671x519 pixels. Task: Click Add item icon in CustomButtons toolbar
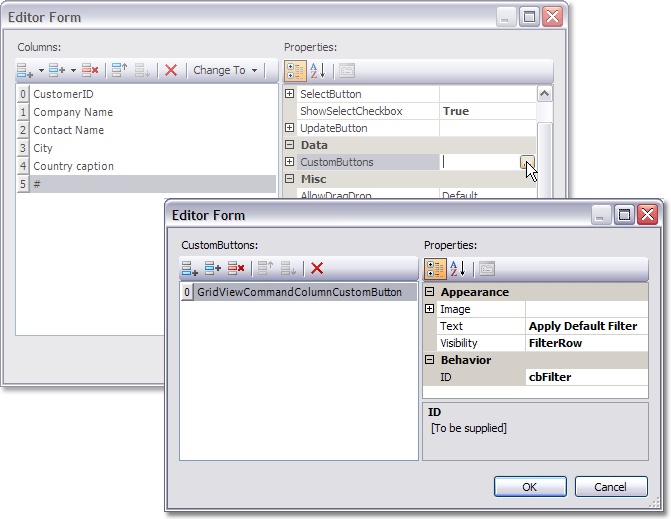tap(189, 268)
